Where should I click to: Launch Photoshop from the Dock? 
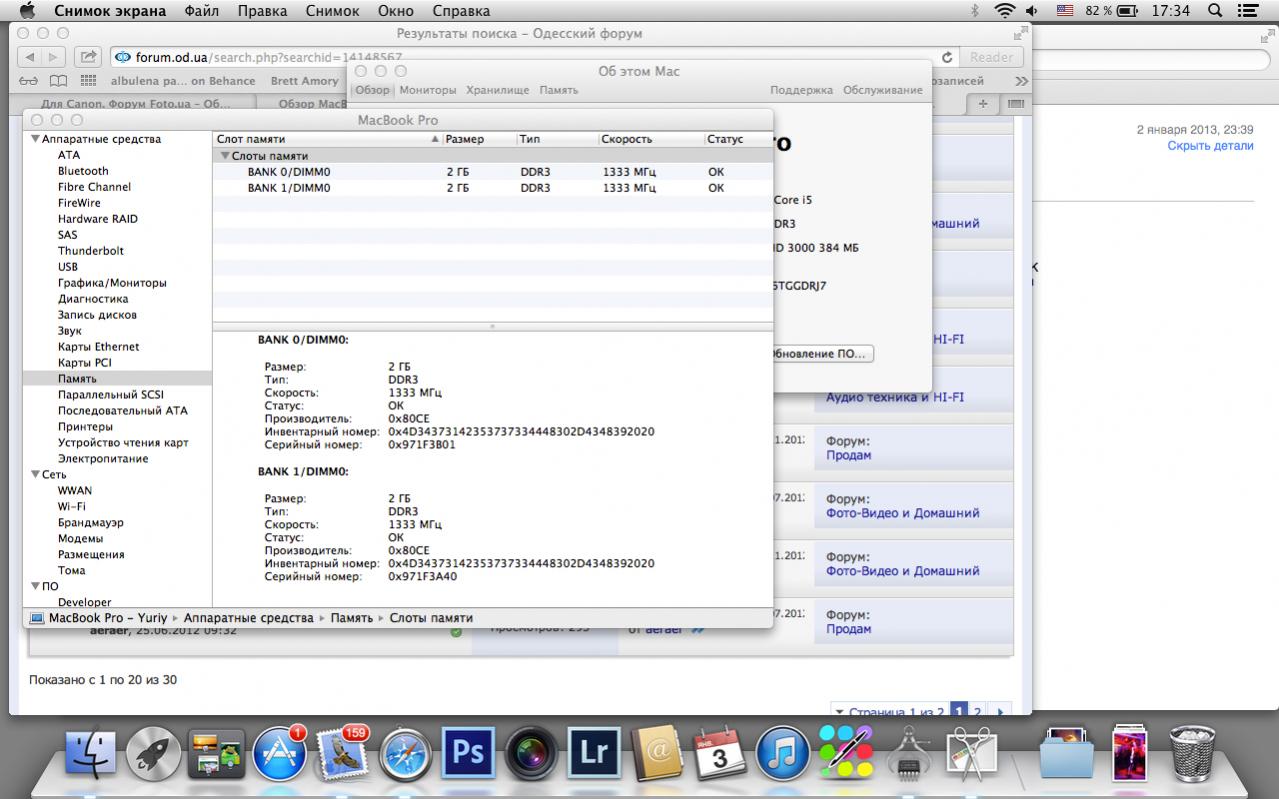[468, 754]
